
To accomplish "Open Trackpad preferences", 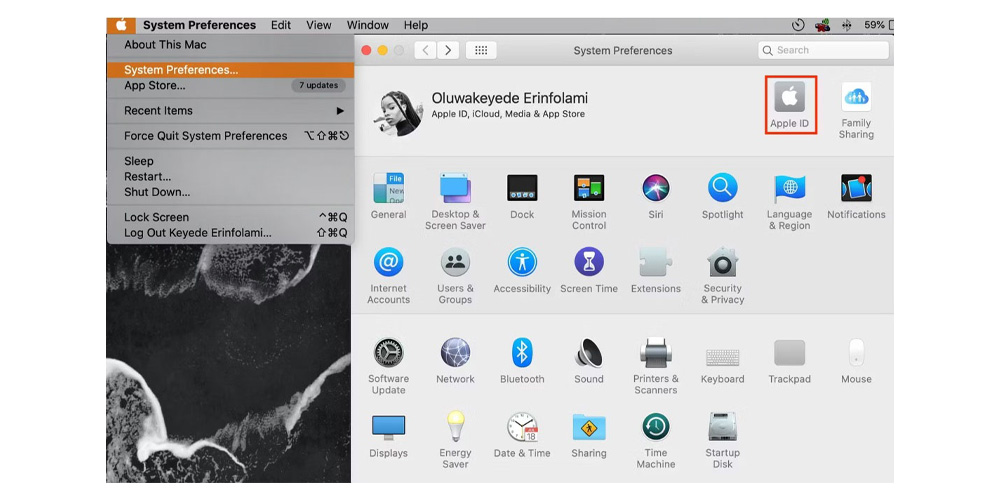I will 790,361.
